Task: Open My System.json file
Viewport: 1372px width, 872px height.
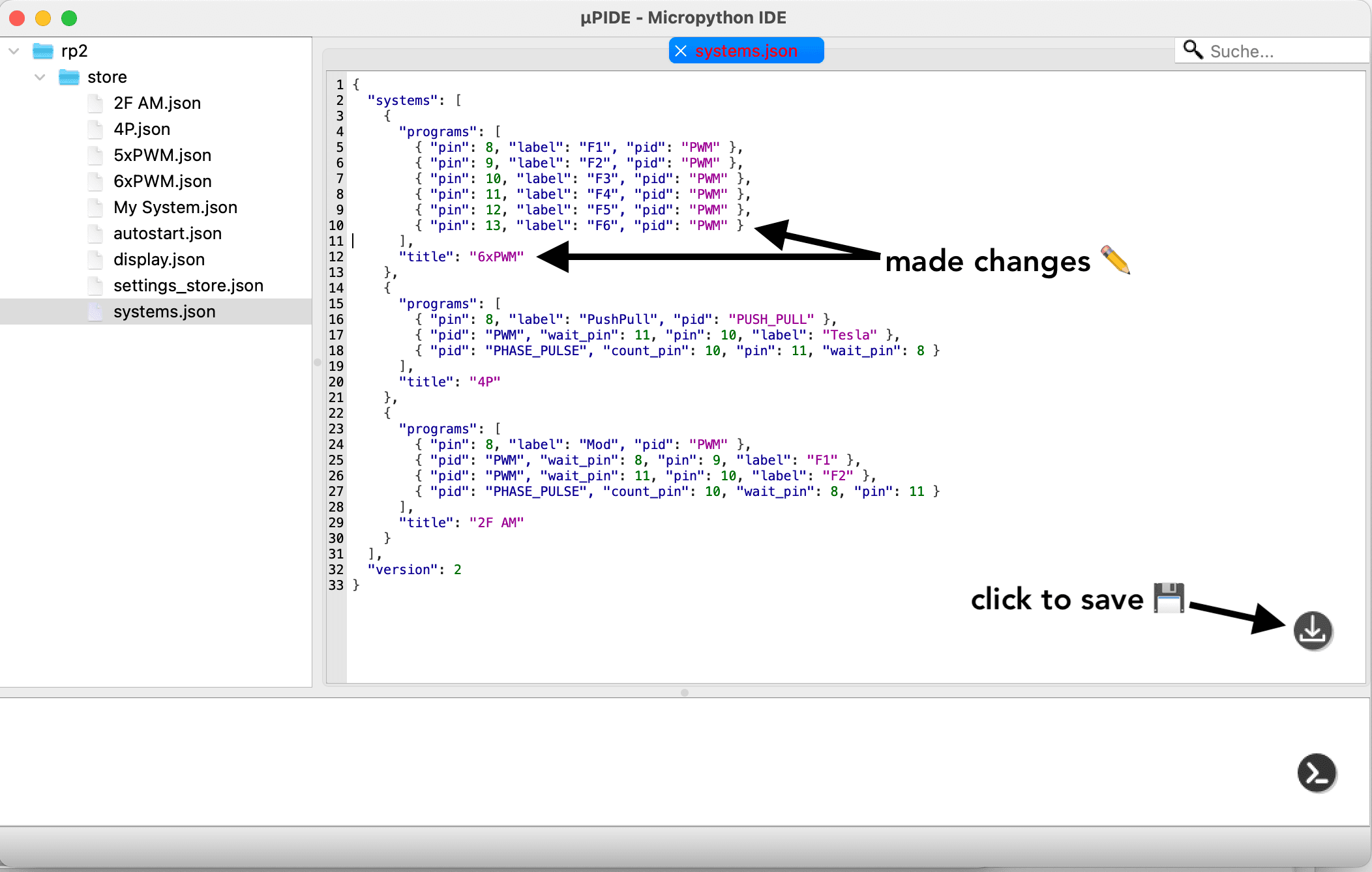Action: [175, 207]
